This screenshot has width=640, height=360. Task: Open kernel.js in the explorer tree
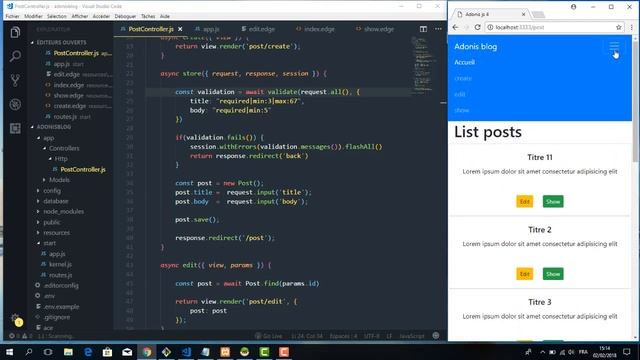[x=60, y=264]
